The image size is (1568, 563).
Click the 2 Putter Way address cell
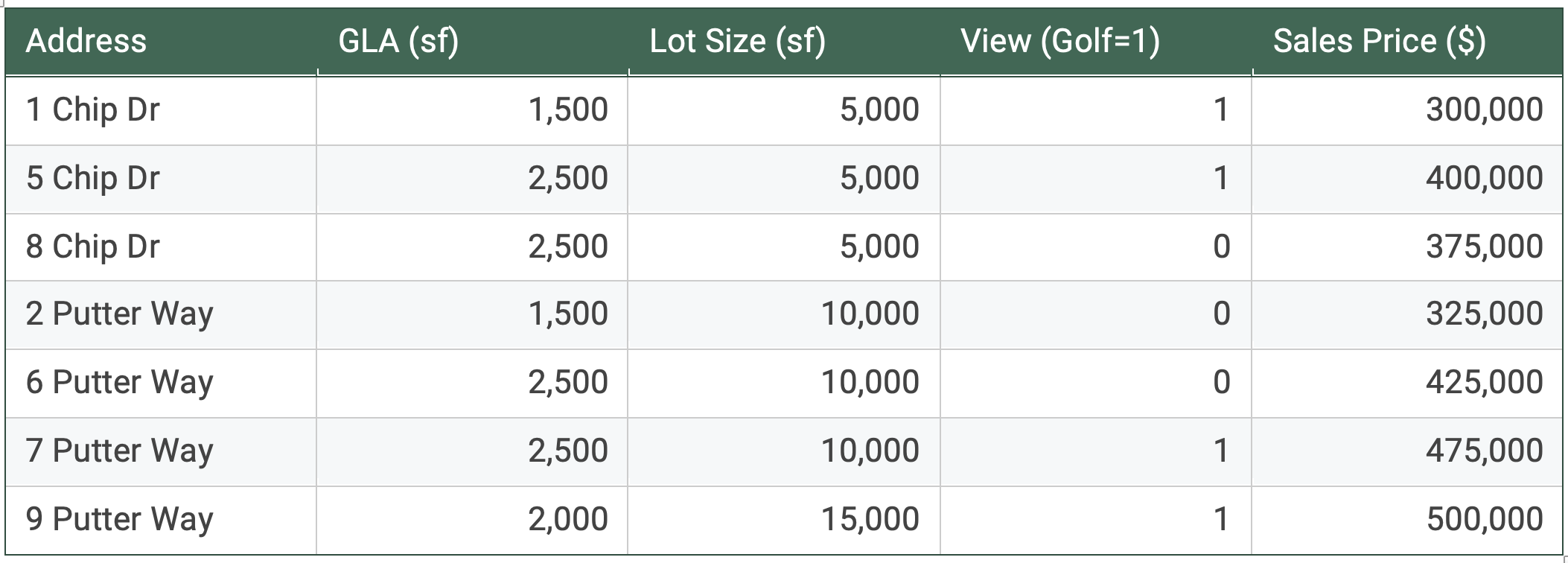click(x=120, y=314)
